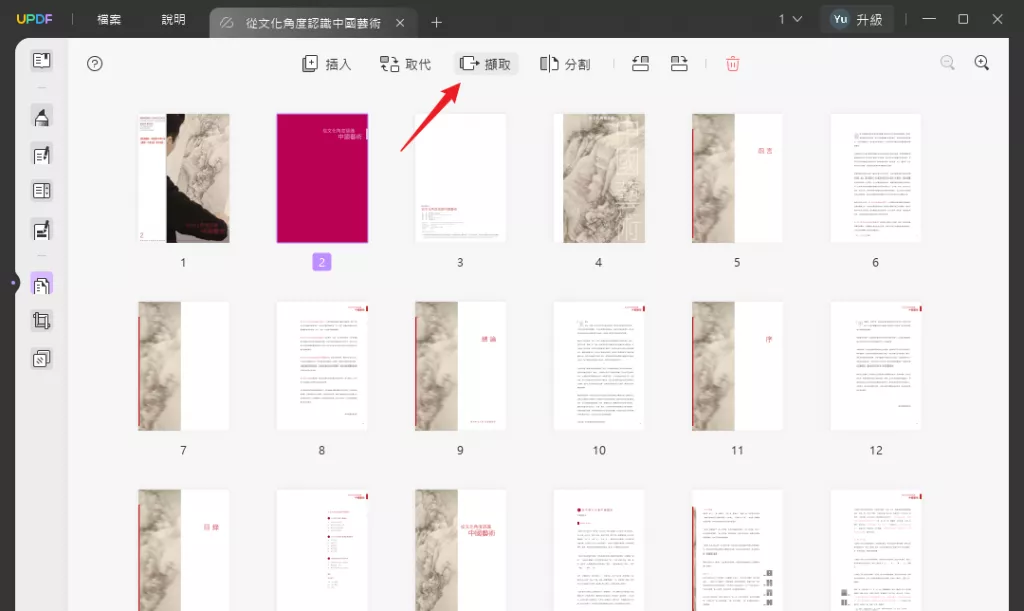Click the 插入 (Insert) button
Viewport: 1024px width, 611px height.
point(326,64)
